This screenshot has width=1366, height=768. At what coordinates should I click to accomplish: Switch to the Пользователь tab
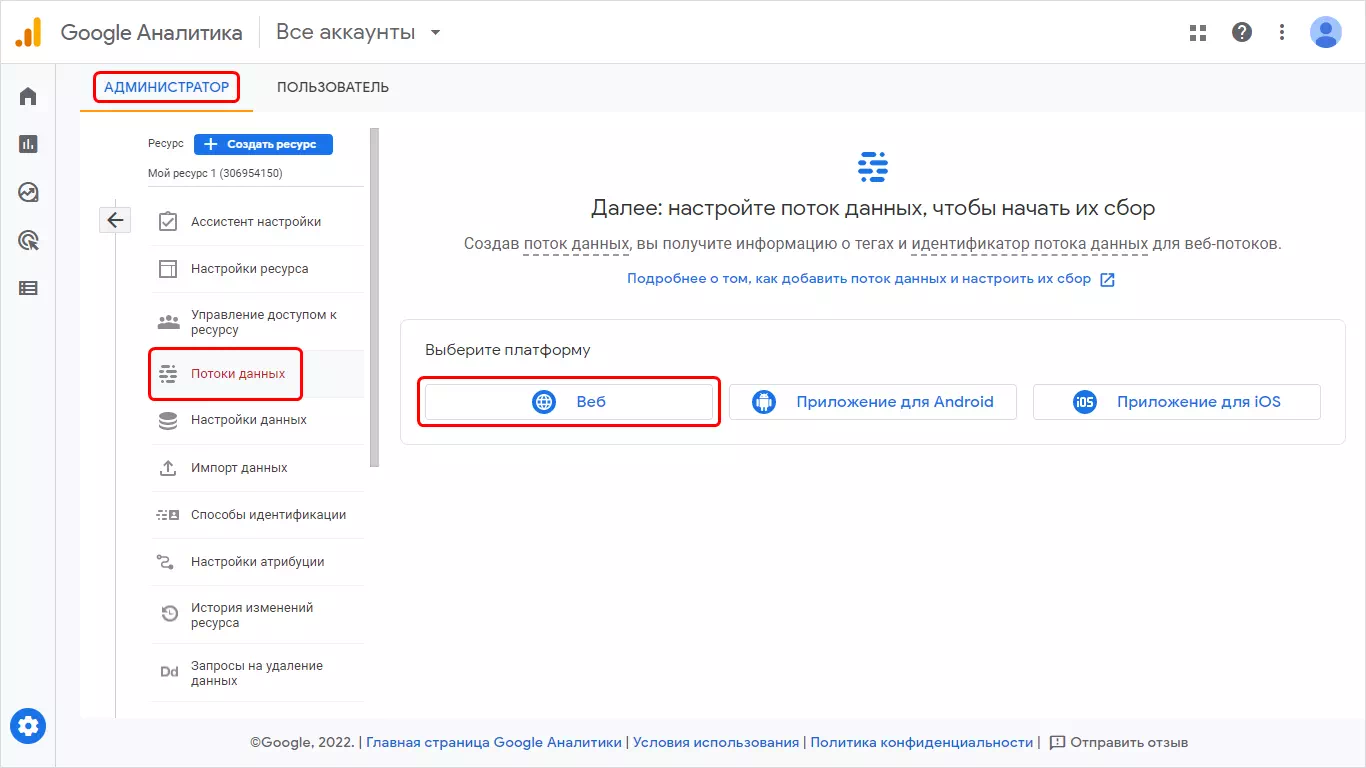[333, 87]
